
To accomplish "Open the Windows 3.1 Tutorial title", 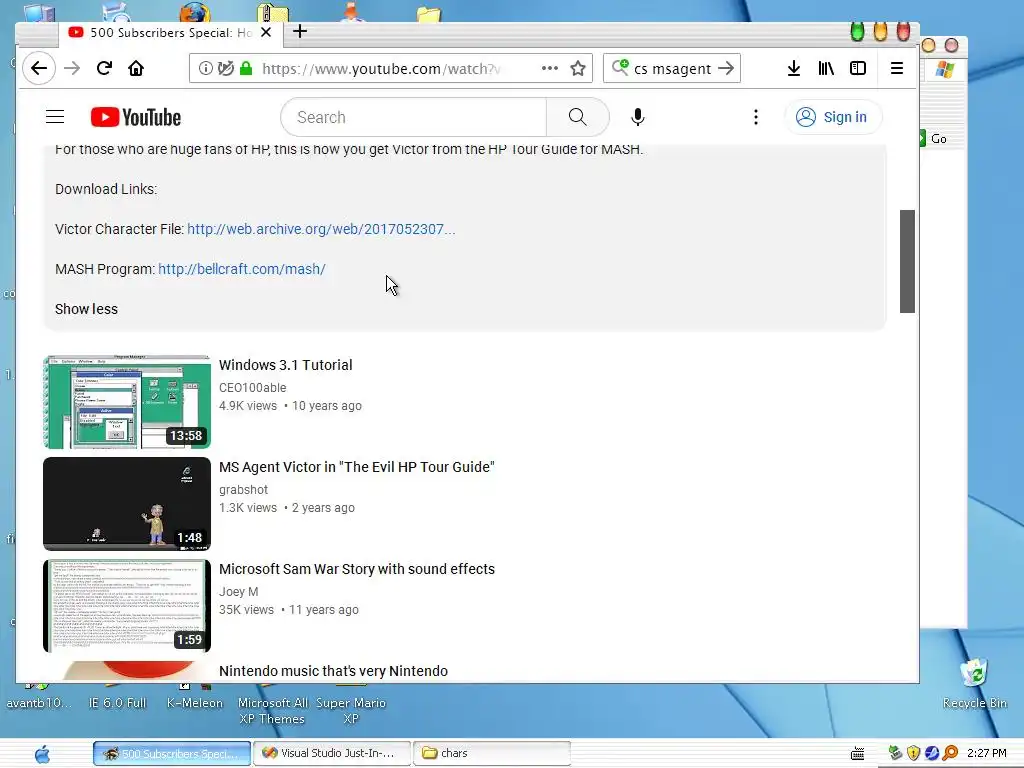I will (x=285, y=365).
